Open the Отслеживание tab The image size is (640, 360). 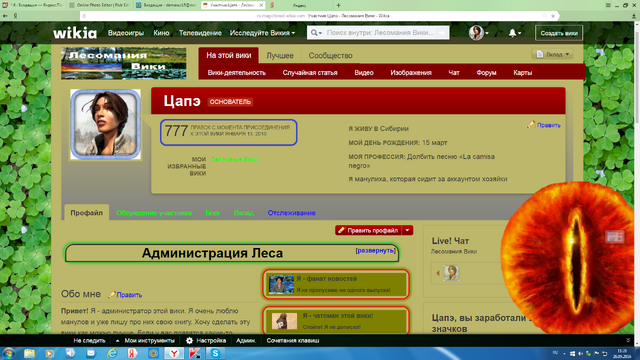click(x=291, y=213)
